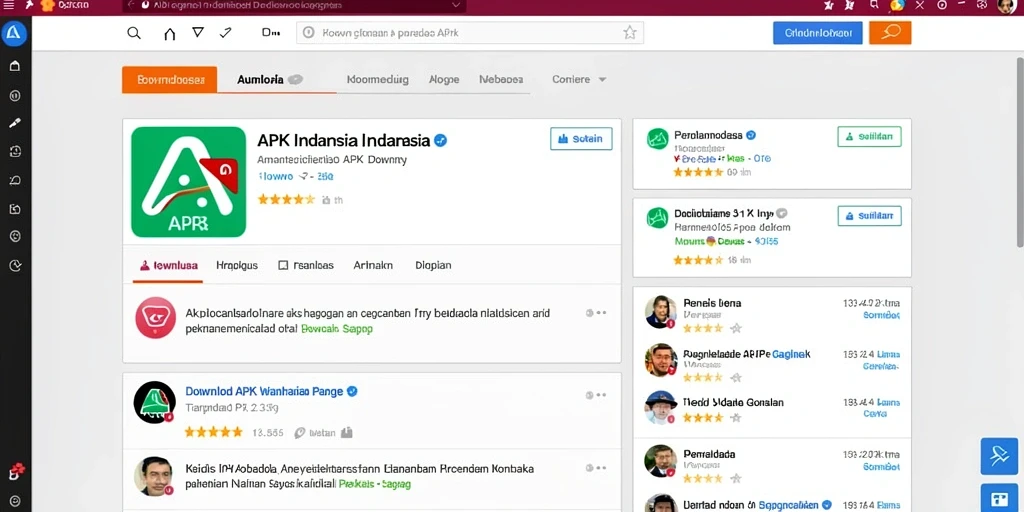Select the pen icon in left sidebar
Screen dimensions: 1024x512
tap(15, 123)
